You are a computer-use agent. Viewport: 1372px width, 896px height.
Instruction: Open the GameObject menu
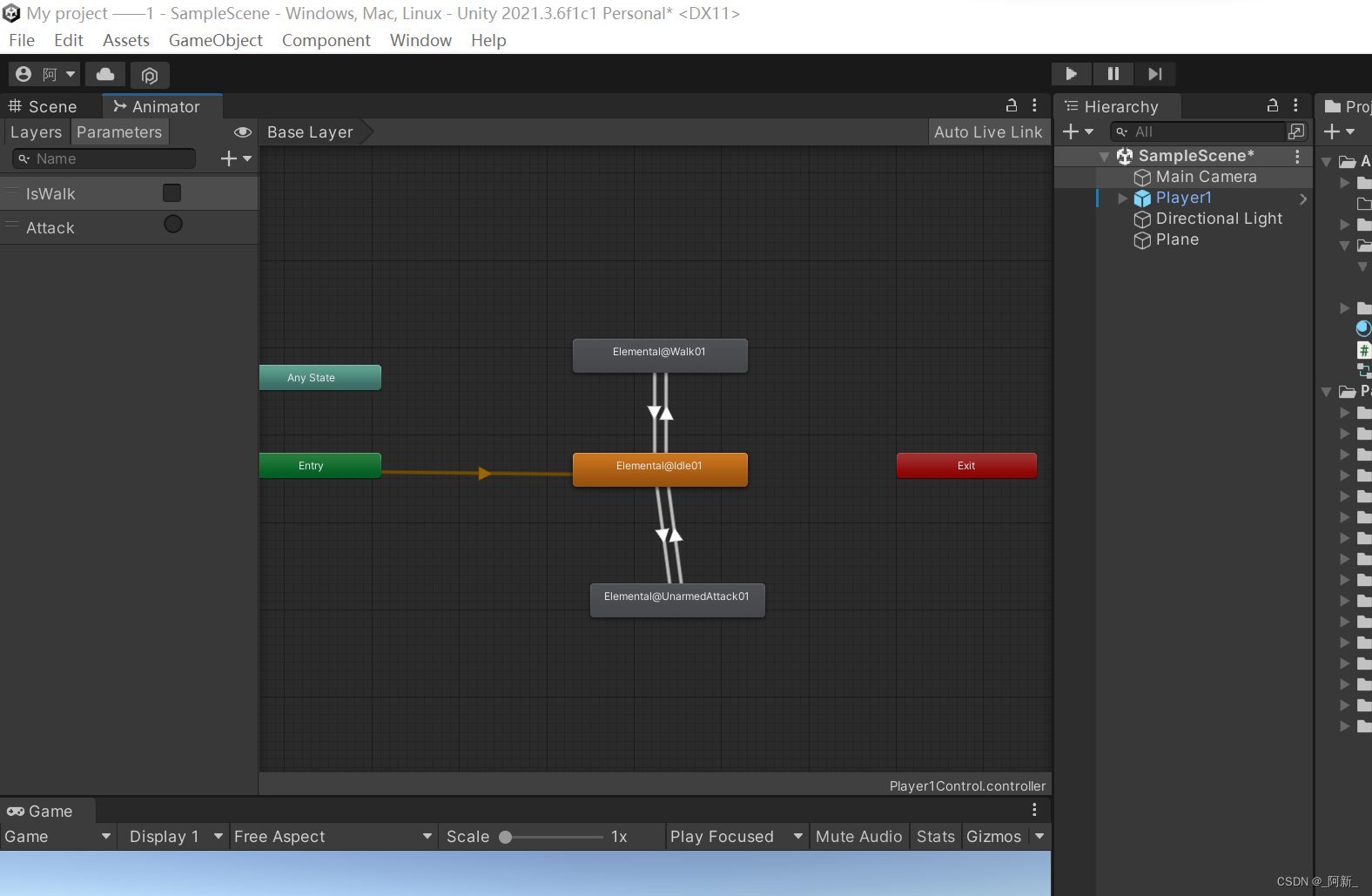click(x=216, y=40)
